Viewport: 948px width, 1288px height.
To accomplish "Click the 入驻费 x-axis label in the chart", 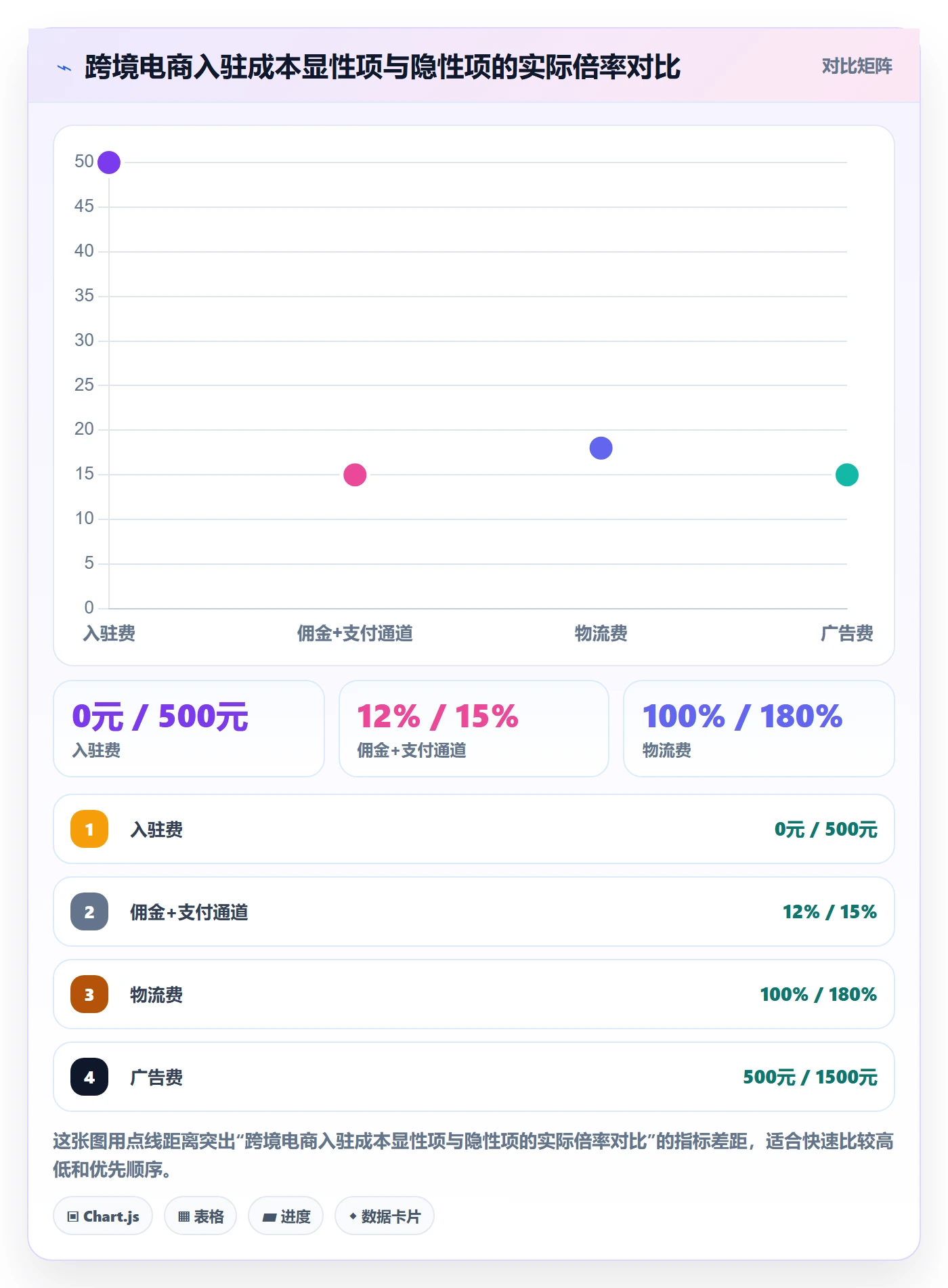I will [x=109, y=634].
